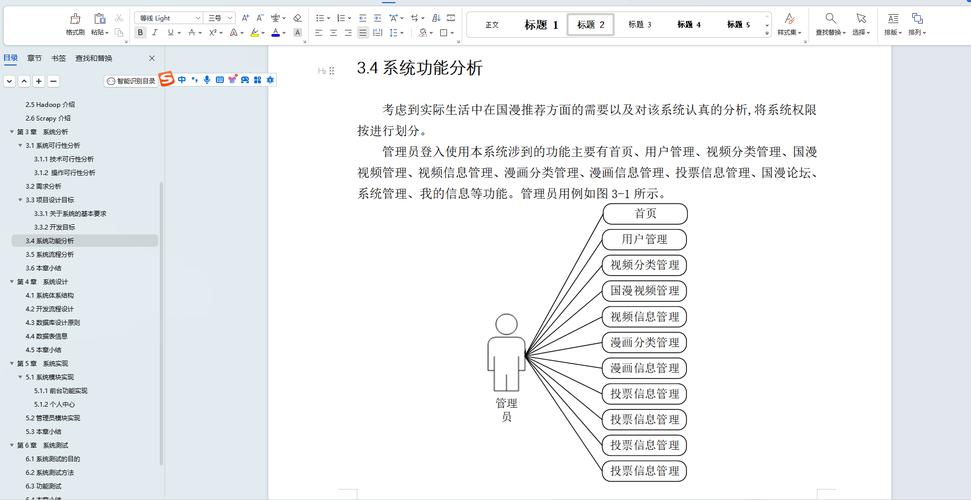
Task: Click the Sogou input method S logo
Action: click(x=167, y=79)
